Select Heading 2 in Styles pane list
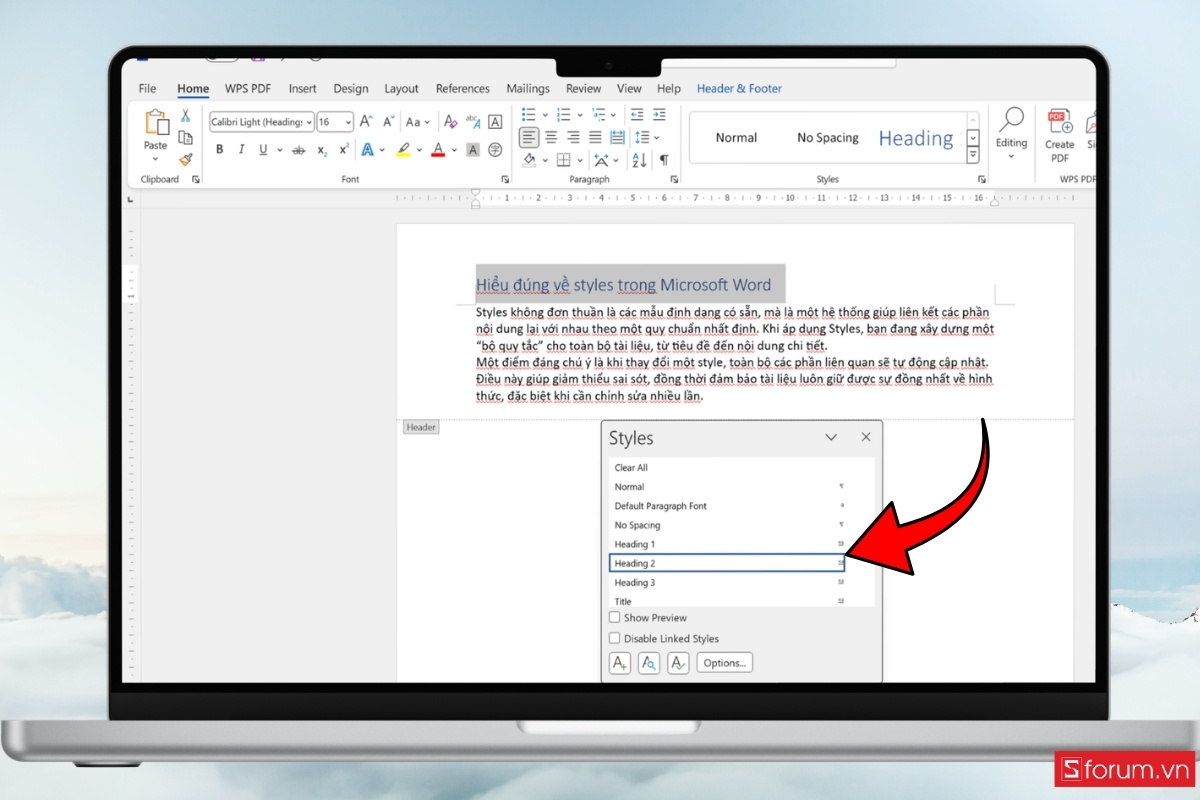This screenshot has width=1200, height=800. [729, 563]
